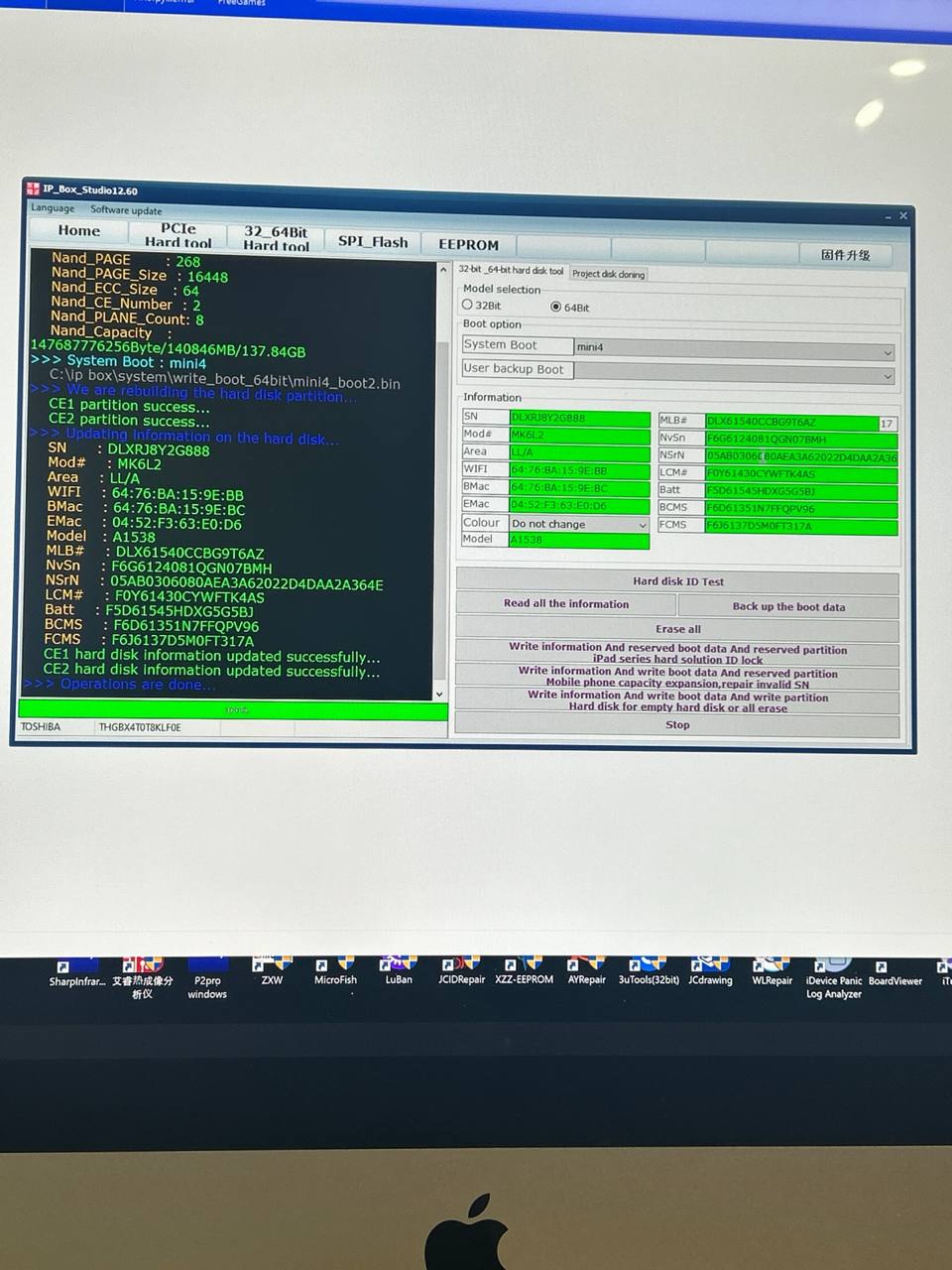This screenshot has width=952, height=1270.
Task: Click the Area LL/A field
Action: [x=579, y=452]
